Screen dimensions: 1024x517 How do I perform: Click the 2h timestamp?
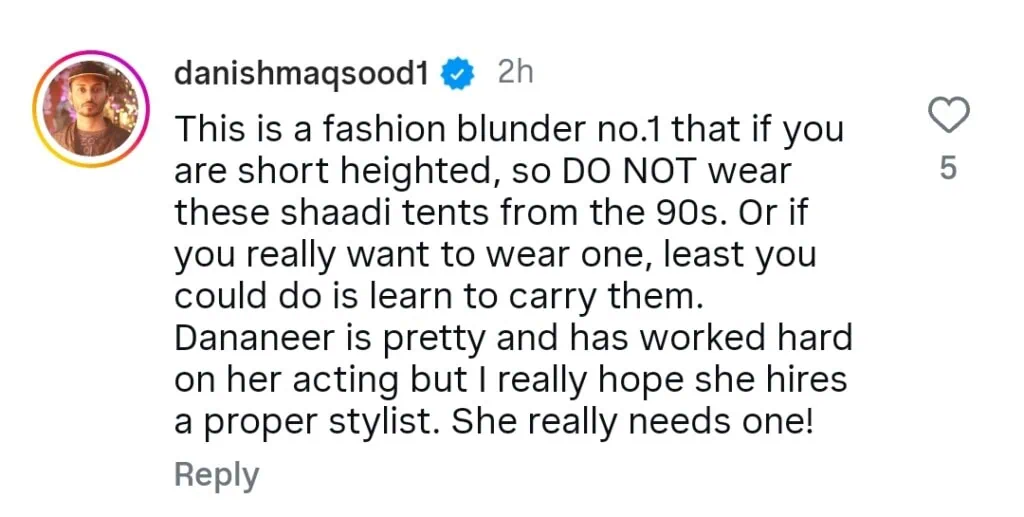(515, 73)
